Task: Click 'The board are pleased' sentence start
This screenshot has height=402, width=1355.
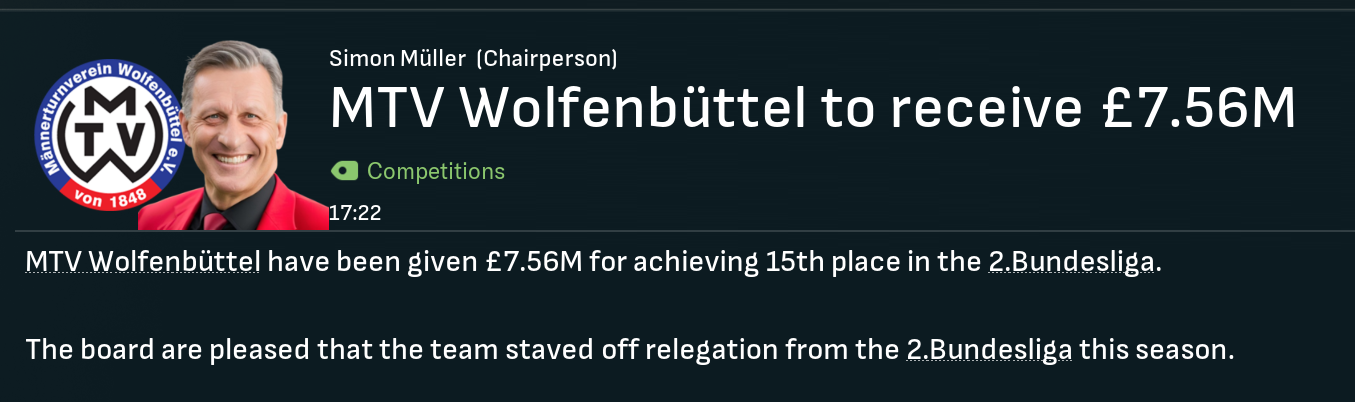Action: pyautogui.click(x=140, y=350)
